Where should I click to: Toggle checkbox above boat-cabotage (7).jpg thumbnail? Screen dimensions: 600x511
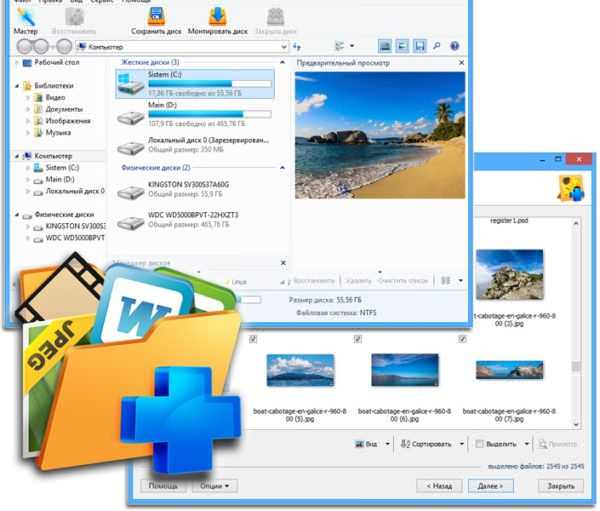462,339
